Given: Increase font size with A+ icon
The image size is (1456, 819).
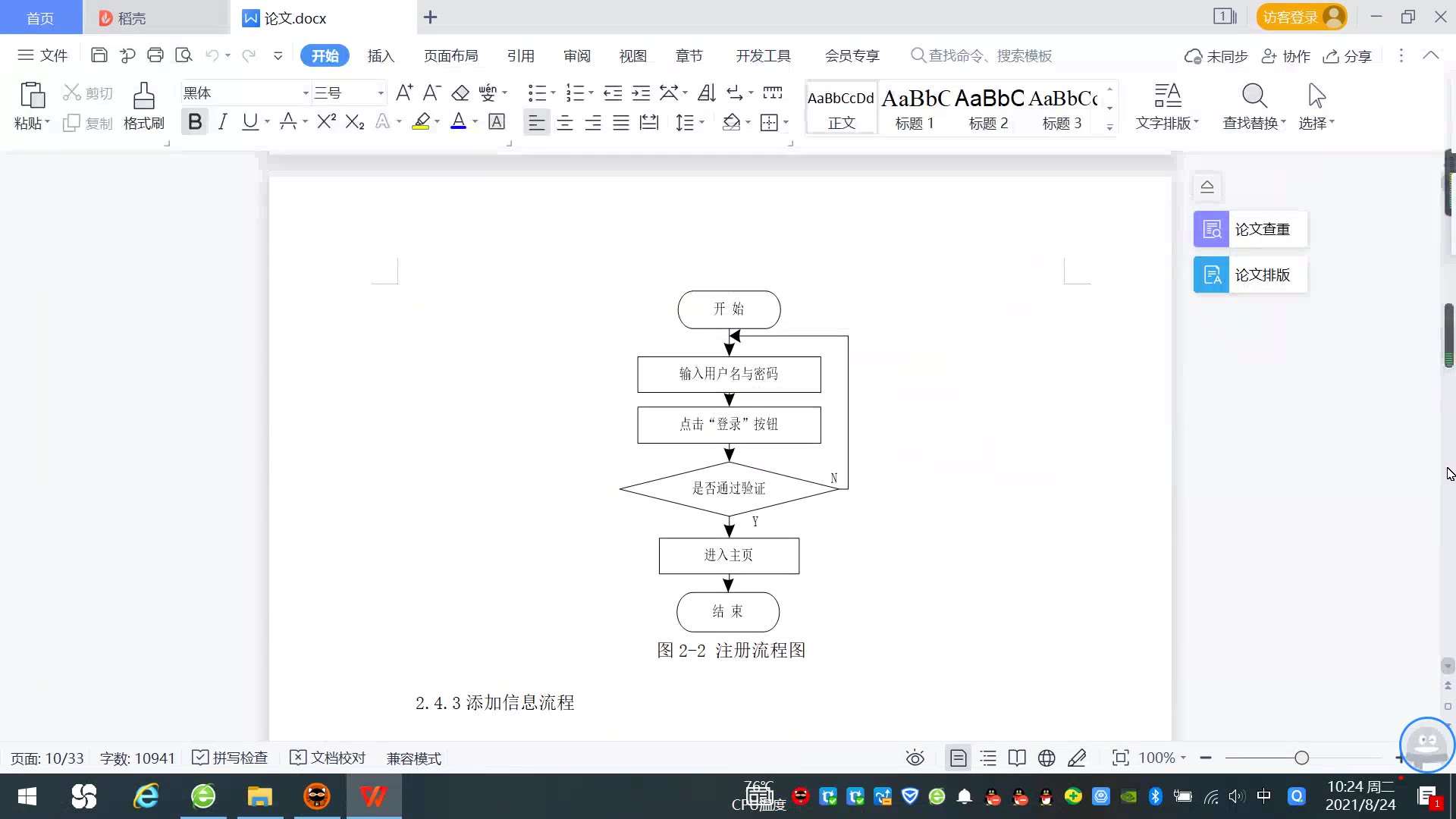Looking at the screenshot, I should (x=404, y=93).
